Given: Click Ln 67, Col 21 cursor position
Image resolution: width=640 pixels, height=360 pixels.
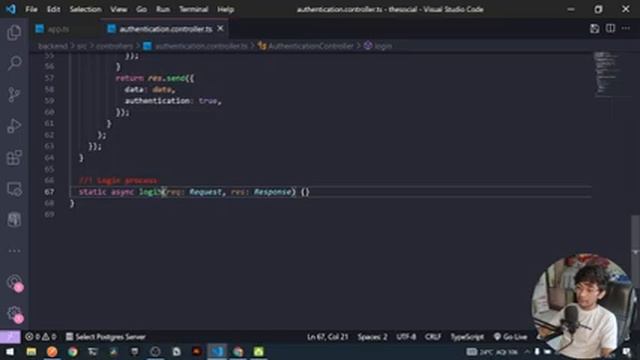Looking at the screenshot, I should pyautogui.click(x=327, y=337).
